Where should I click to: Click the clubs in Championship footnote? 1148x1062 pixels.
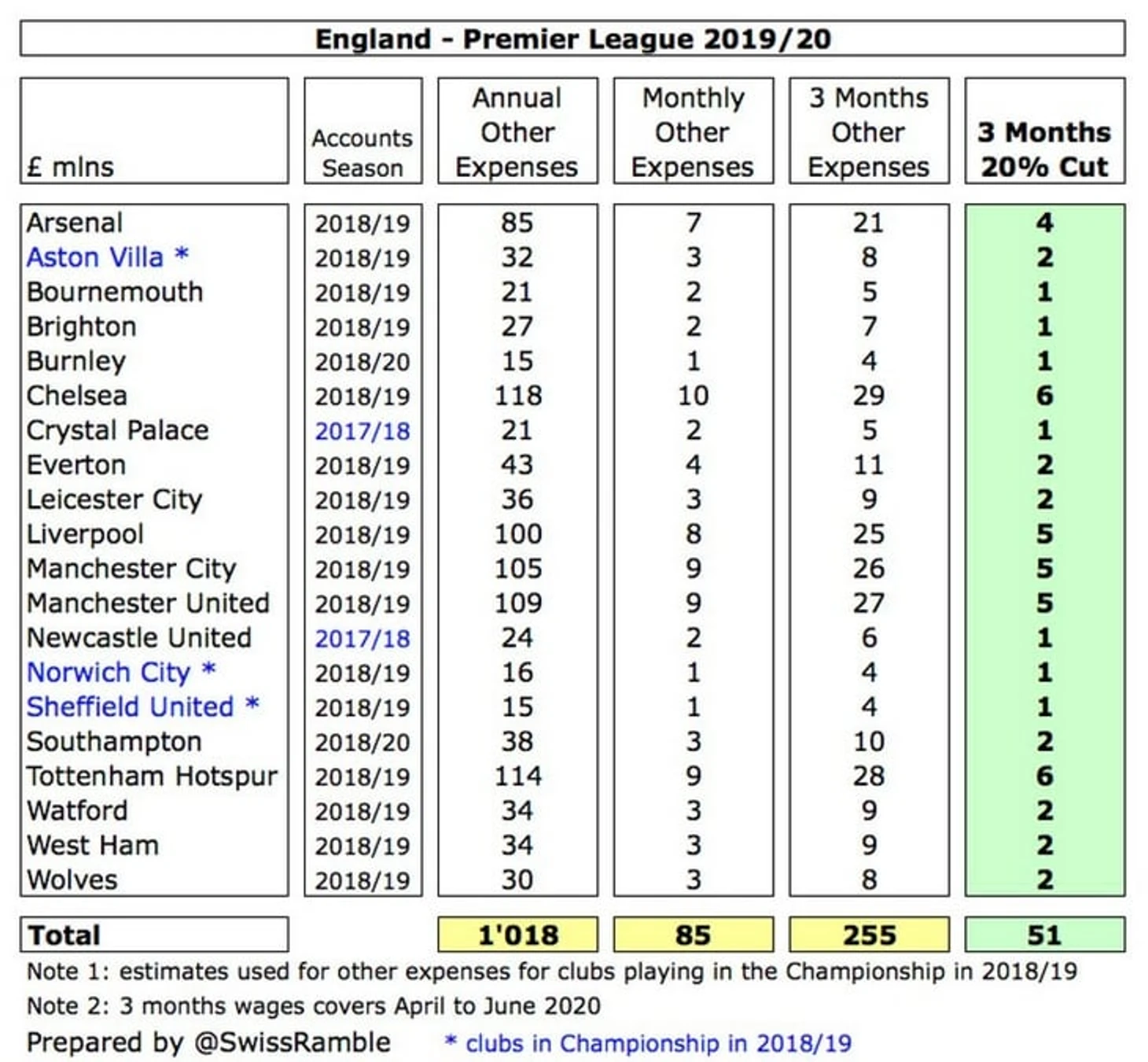(648, 1043)
